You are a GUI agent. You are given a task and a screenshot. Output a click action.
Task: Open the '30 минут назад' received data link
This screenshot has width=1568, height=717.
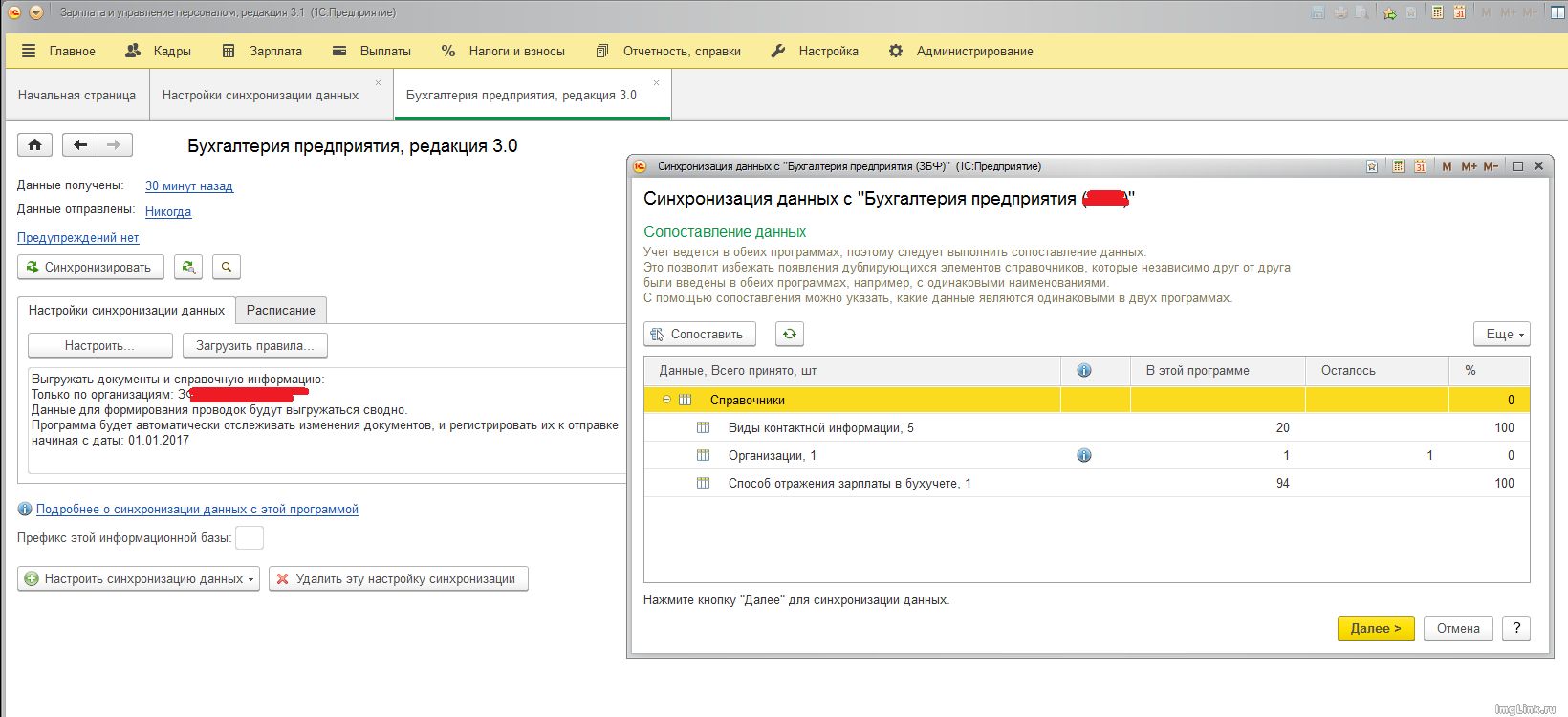point(189,186)
